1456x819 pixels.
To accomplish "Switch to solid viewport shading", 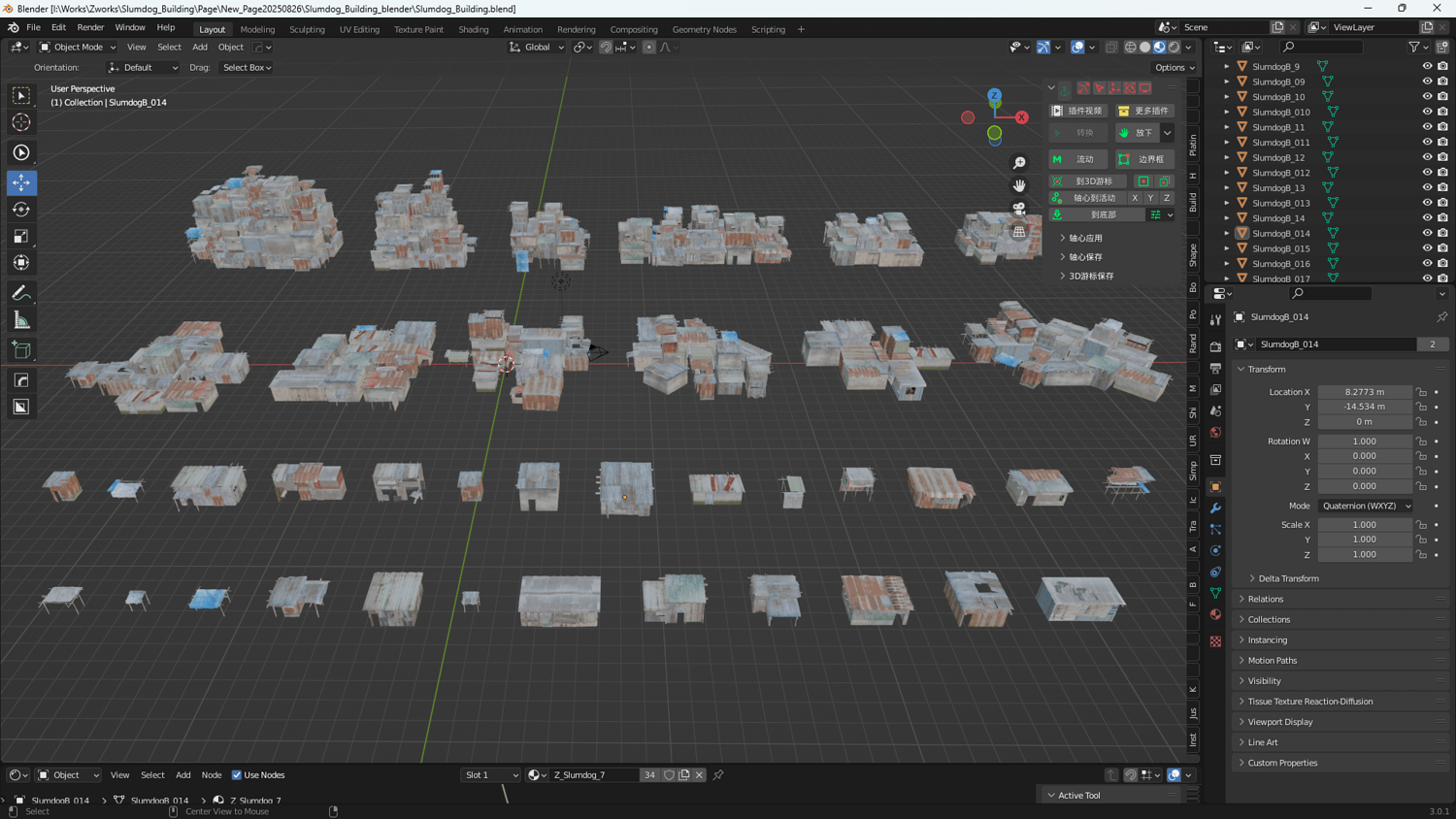I will 1145,47.
